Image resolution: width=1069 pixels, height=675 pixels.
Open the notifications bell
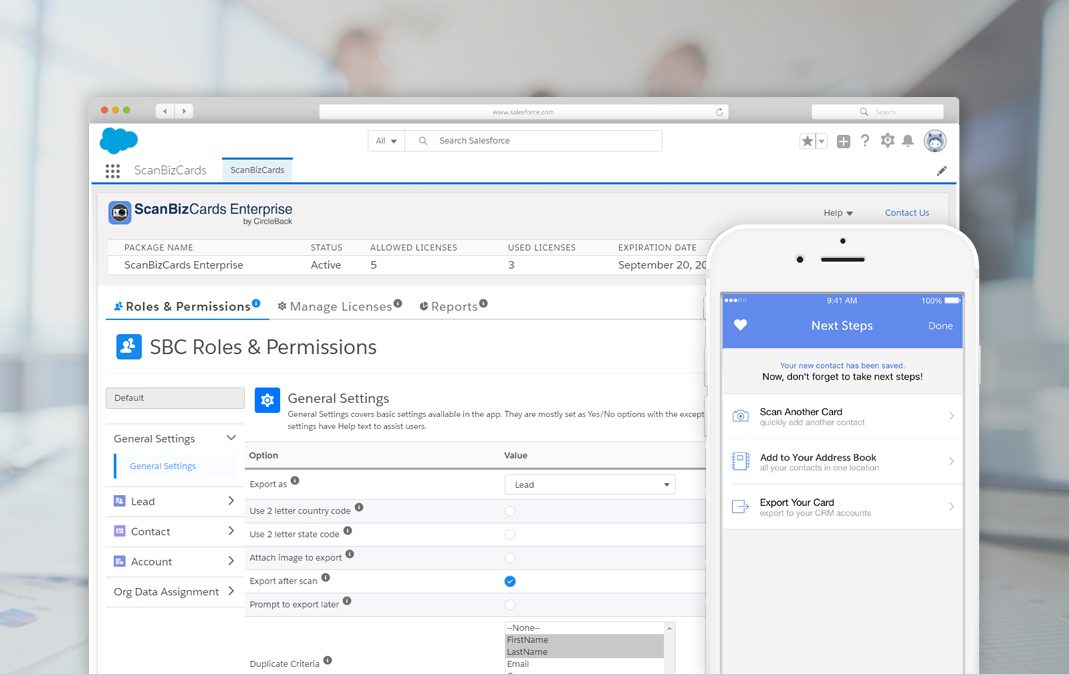[908, 140]
